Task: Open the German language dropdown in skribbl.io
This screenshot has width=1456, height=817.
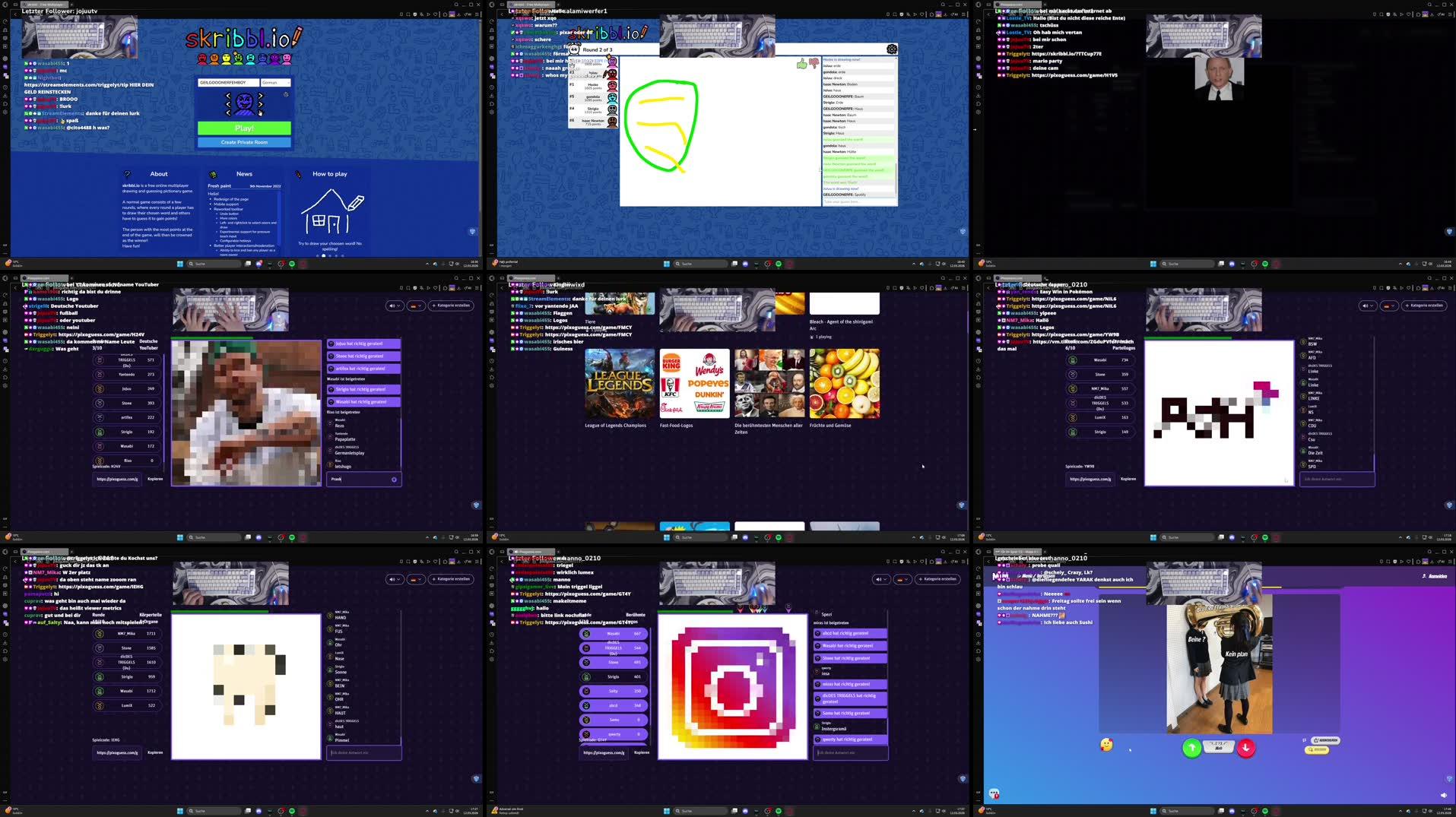Action: pos(274,82)
